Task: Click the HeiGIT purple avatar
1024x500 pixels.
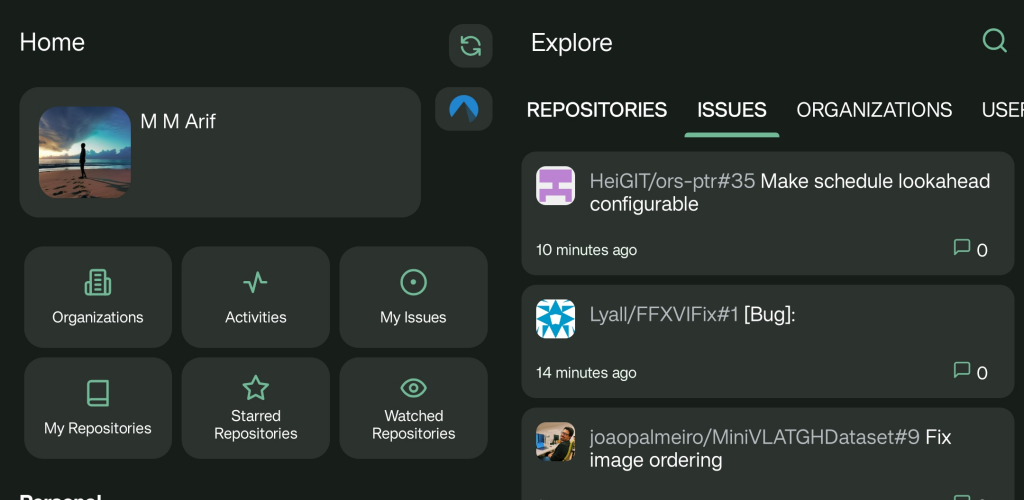Action: (x=555, y=186)
